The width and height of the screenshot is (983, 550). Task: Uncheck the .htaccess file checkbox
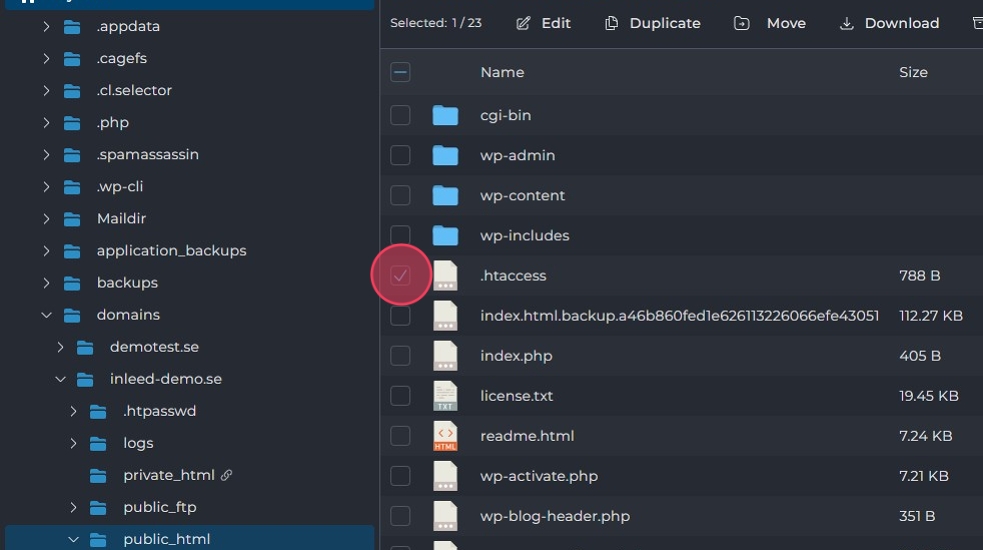pos(400,276)
